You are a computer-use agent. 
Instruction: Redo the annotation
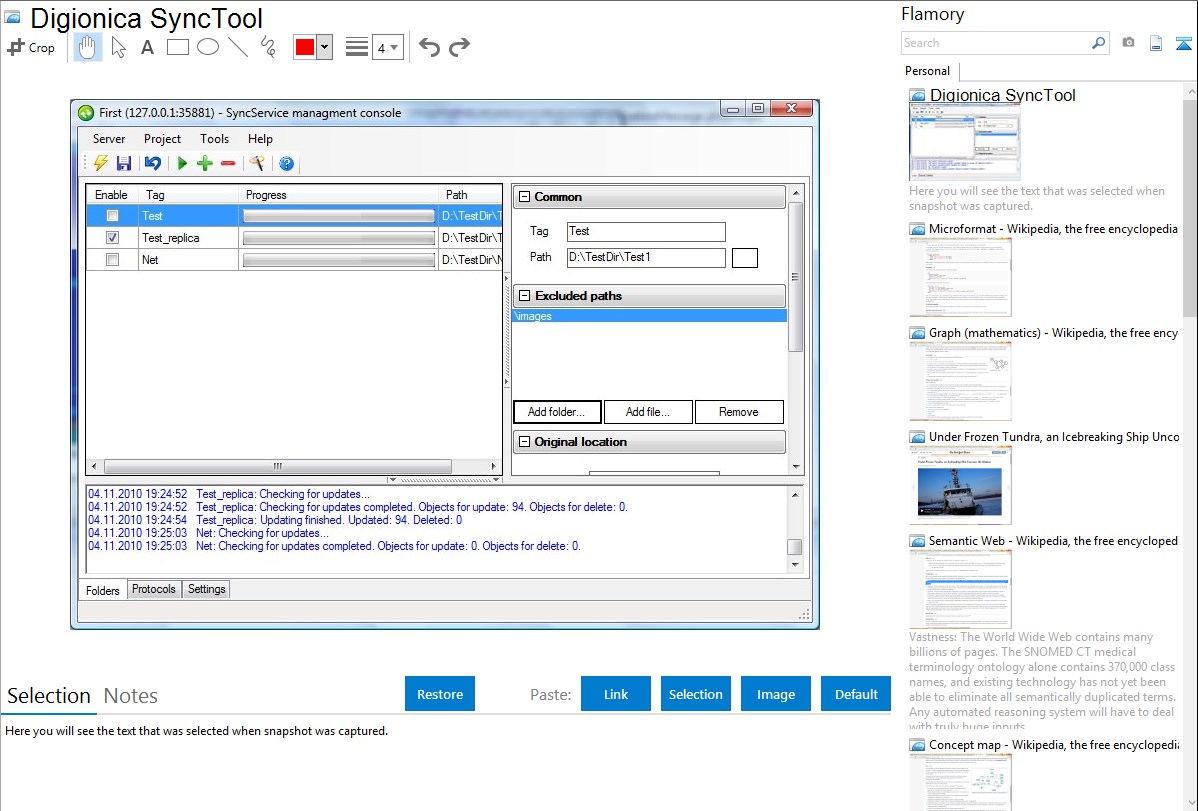(459, 47)
